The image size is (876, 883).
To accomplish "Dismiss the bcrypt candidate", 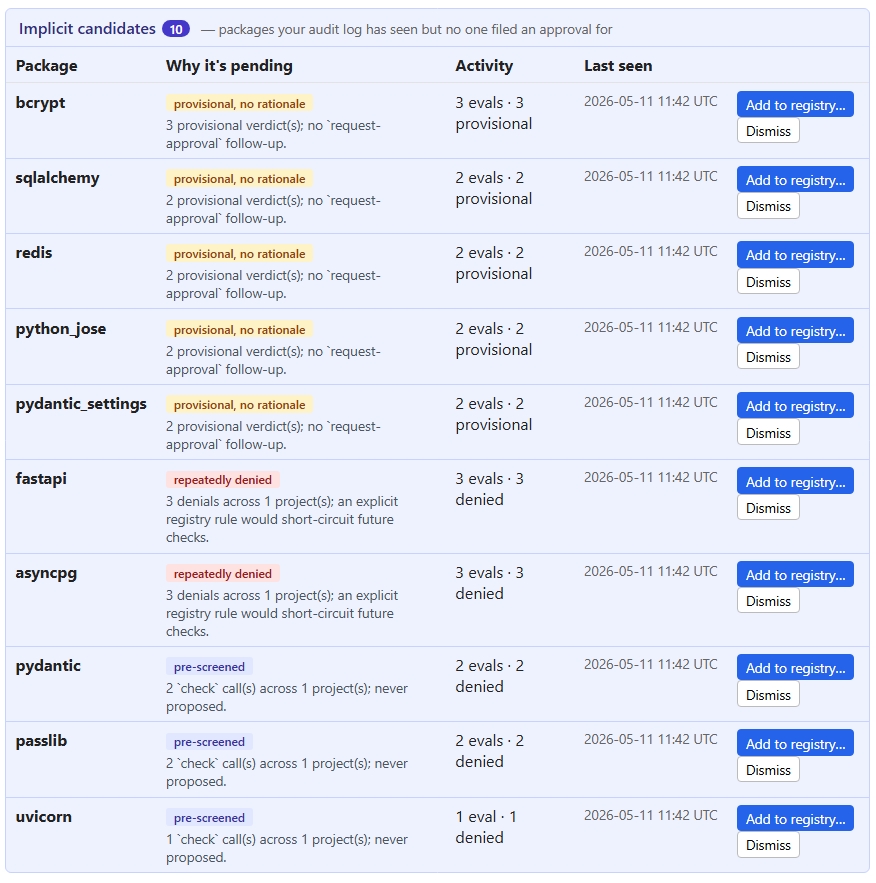I will point(768,131).
